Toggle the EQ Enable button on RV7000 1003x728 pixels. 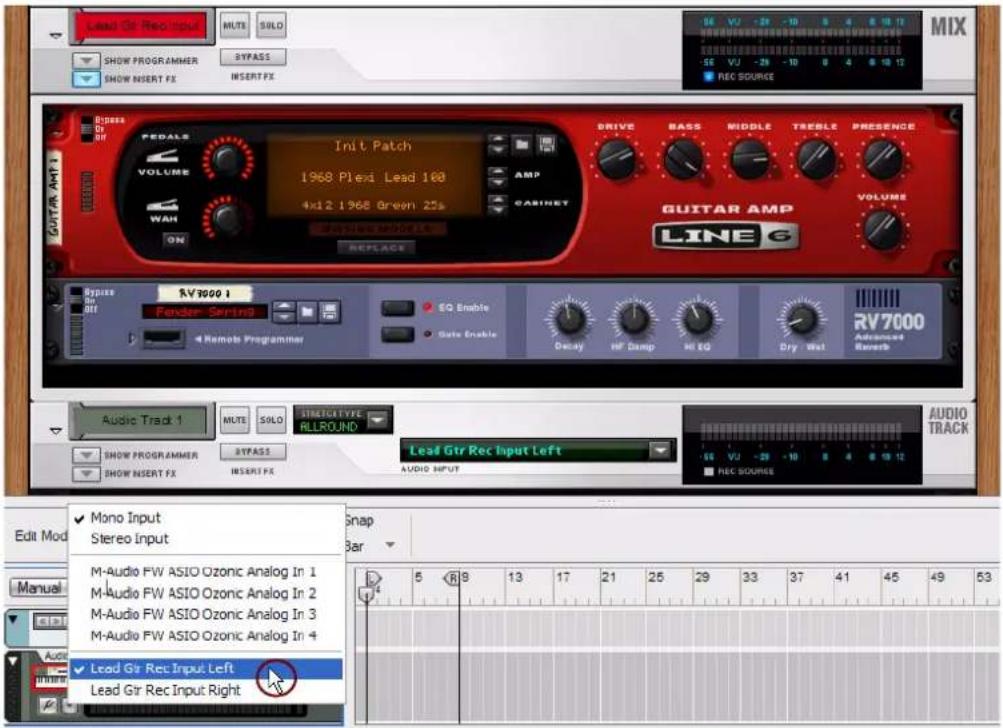[x=398, y=308]
